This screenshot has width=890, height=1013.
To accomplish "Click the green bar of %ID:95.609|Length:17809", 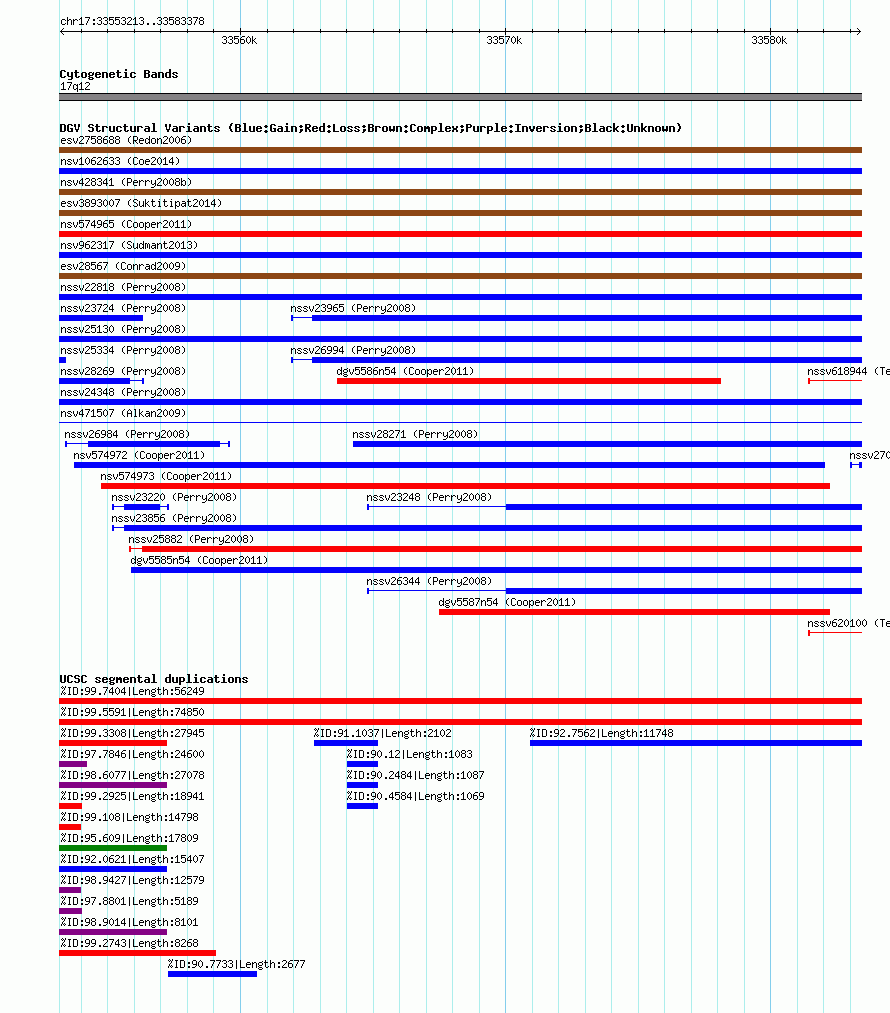I will coord(113,848).
